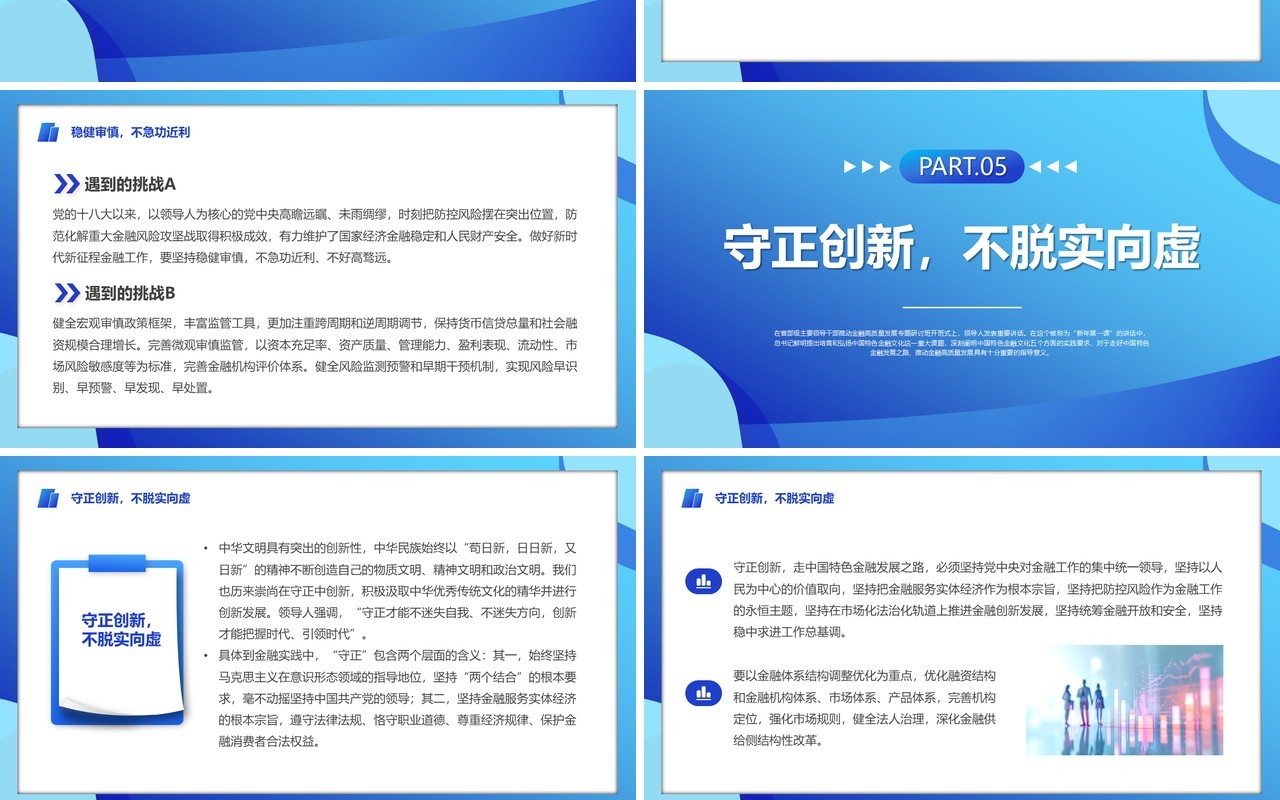
Task: Click the three right-pointing triangles before PART.05
Action: (x=867, y=167)
